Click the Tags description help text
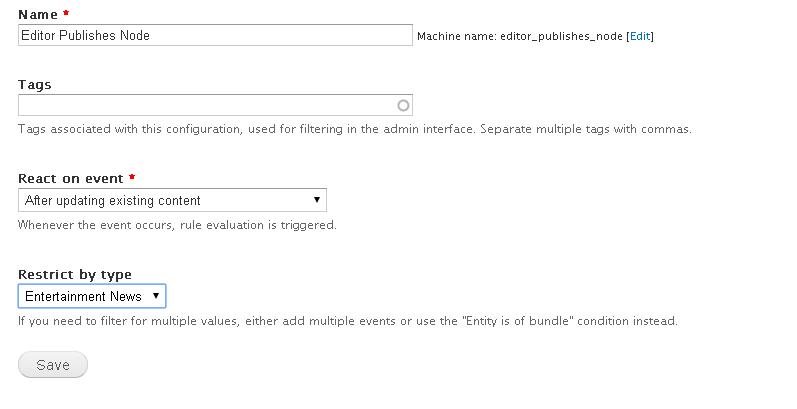Image resolution: width=797 pixels, height=409 pixels. tap(355, 129)
